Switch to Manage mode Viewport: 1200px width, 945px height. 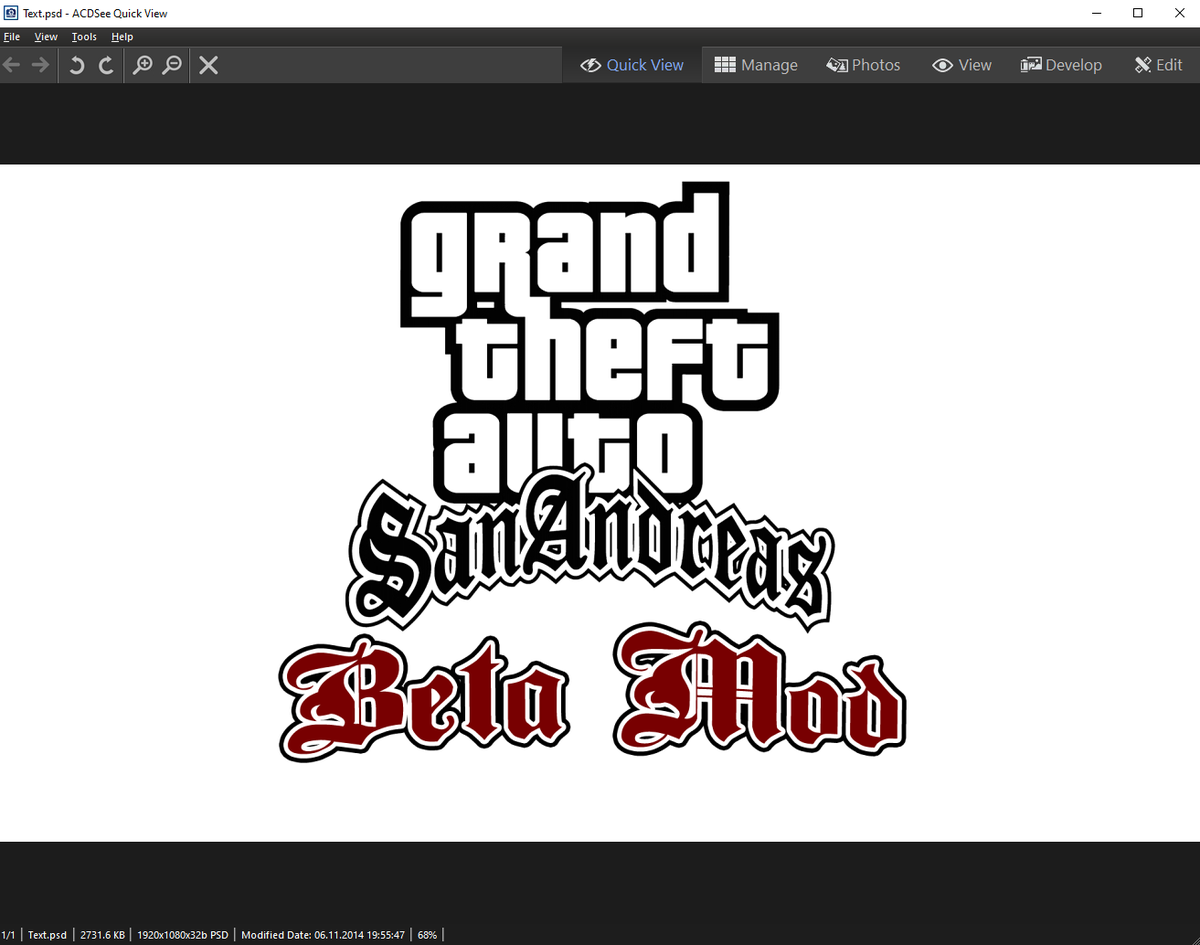pos(756,65)
